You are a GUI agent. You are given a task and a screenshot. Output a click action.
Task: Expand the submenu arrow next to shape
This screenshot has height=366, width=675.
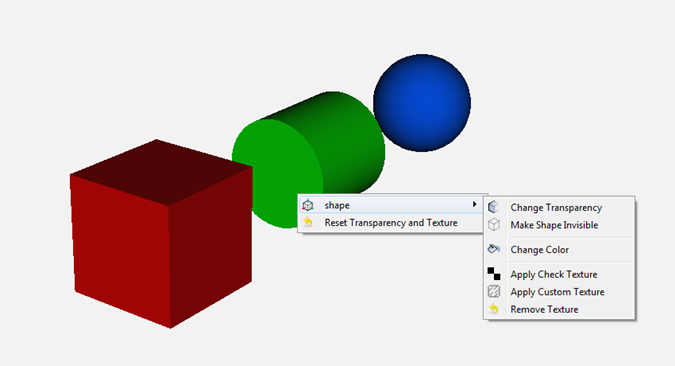[474, 204]
